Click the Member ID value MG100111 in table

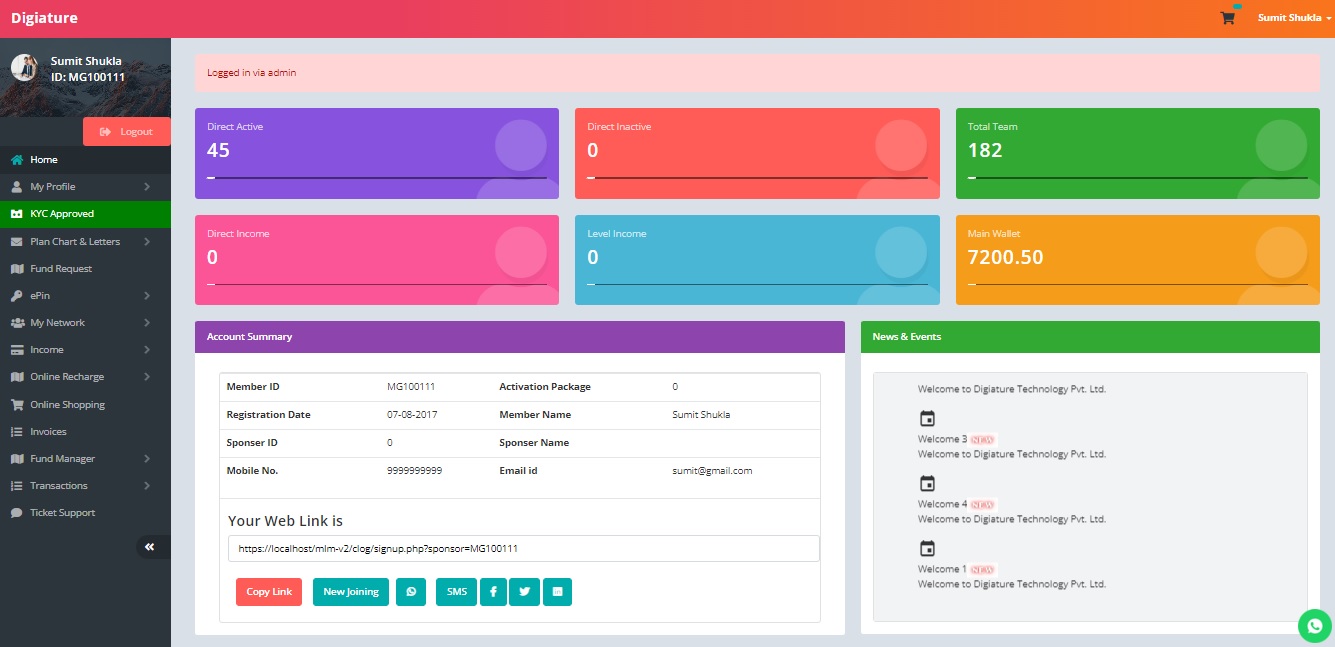click(x=411, y=386)
